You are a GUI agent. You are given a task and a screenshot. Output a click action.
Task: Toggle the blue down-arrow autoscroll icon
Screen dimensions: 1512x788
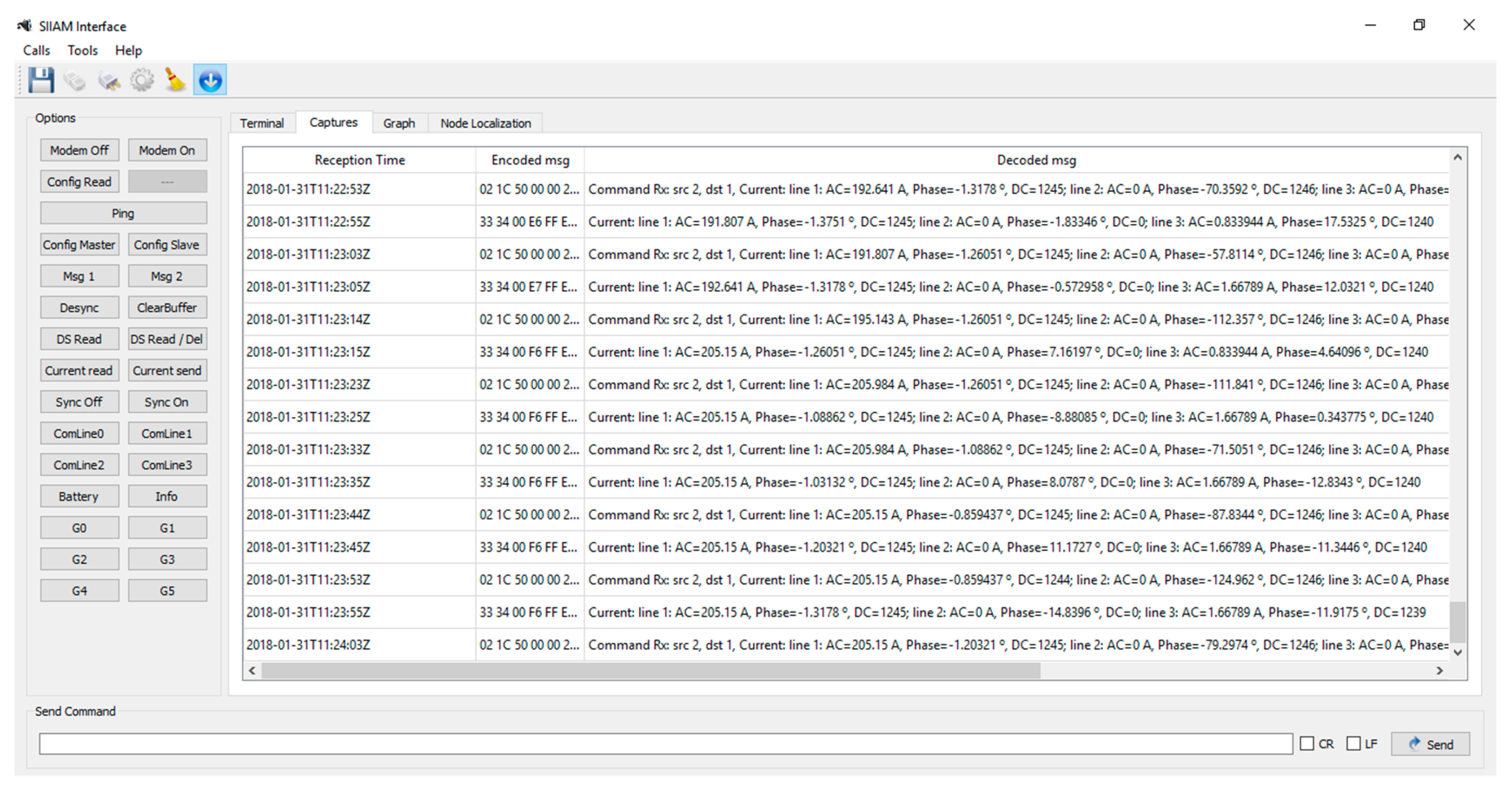[210, 80]
